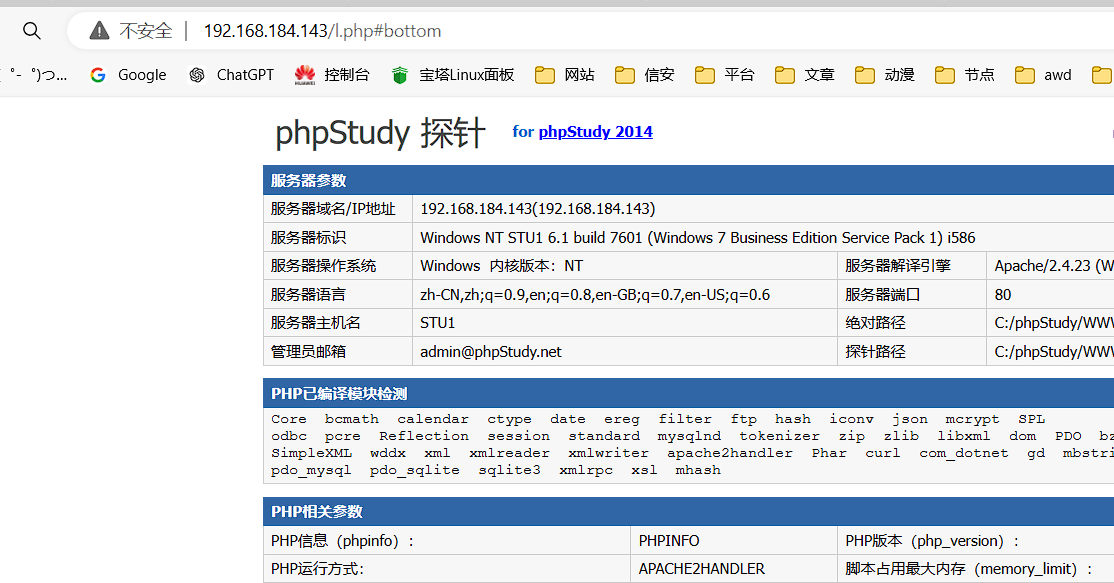Click the server port value 80
The width and height of the screenshot is (1114, 583).
(x=1002, y=294)
